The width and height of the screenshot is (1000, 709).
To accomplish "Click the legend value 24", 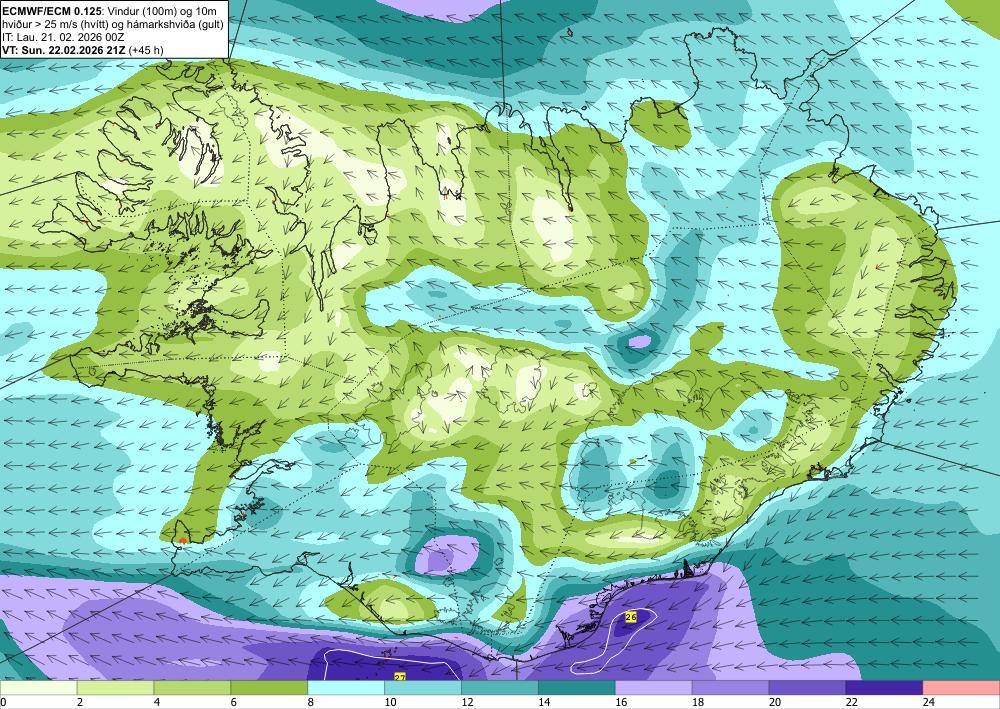I will [x=928, y=702].
